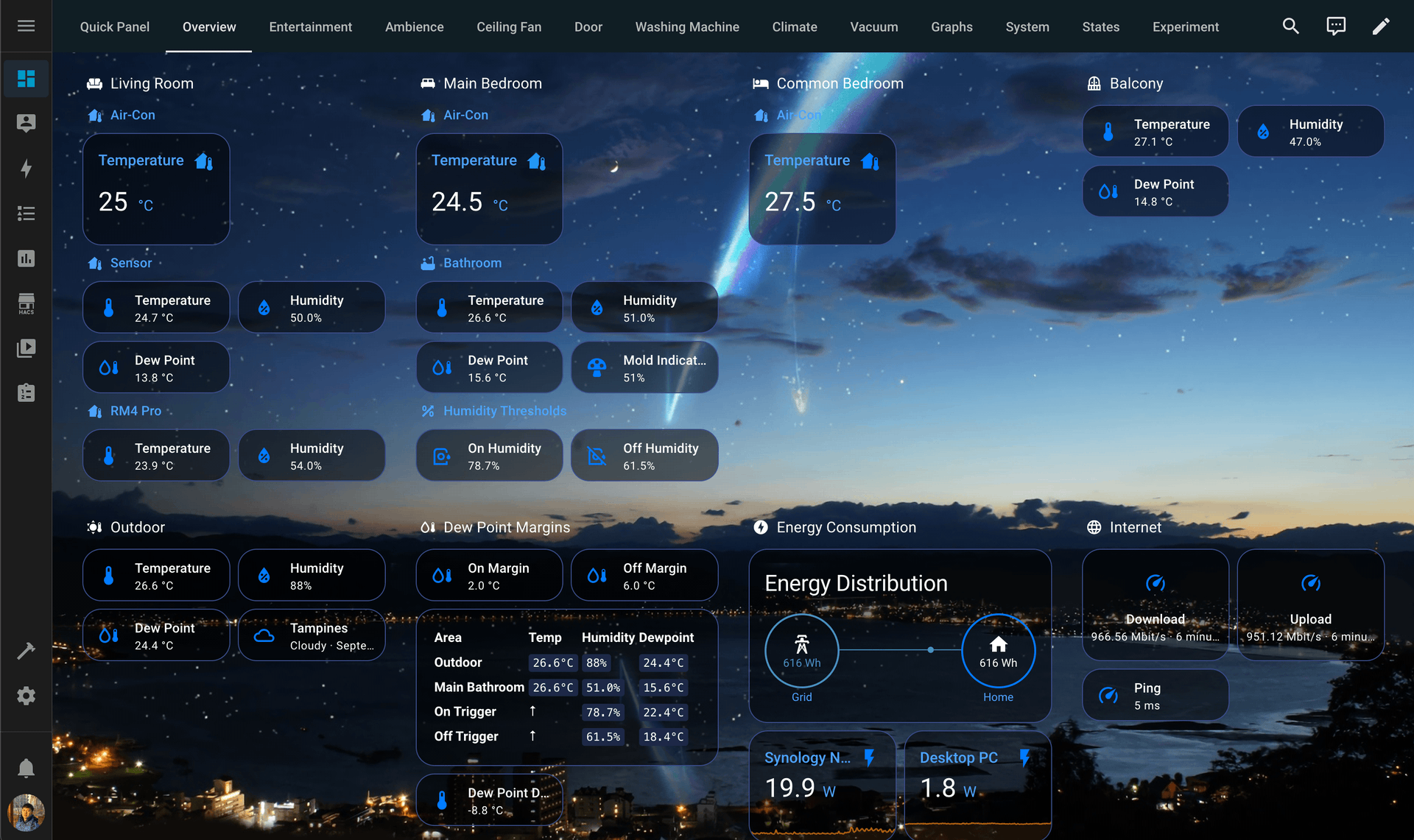Open the To-do list clipboard icon
Image resolution: width=1414 pixels, height=840 pixels.
point(26,392)
